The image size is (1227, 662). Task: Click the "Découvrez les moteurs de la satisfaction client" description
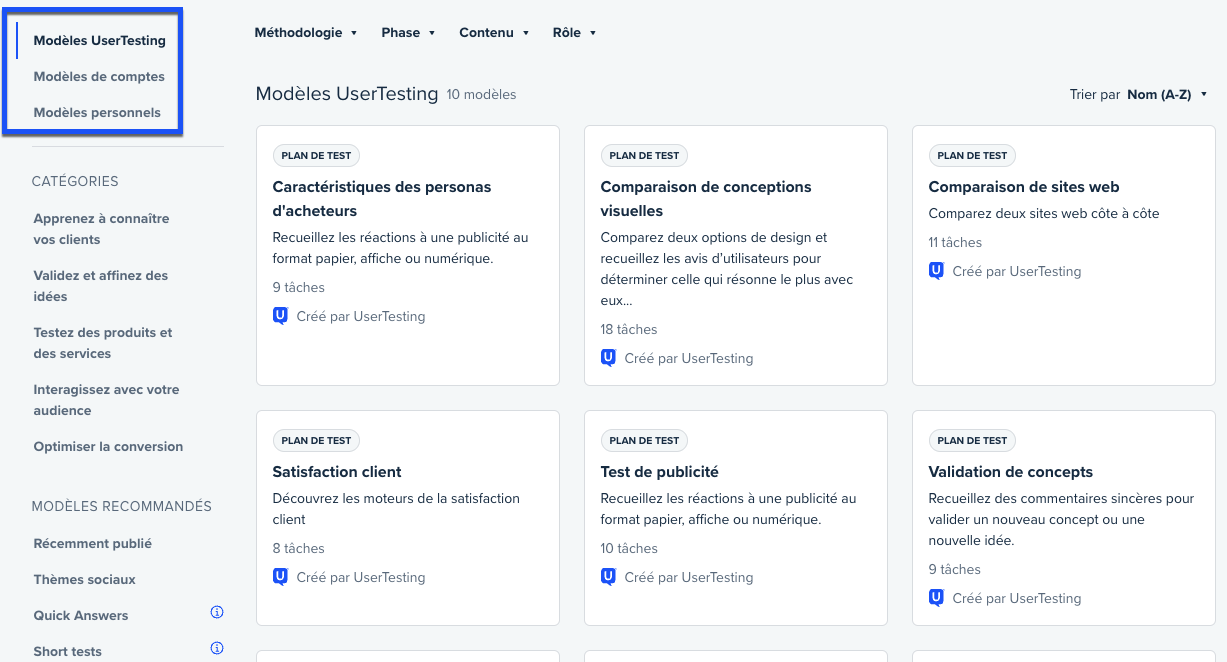click(396, 509)
